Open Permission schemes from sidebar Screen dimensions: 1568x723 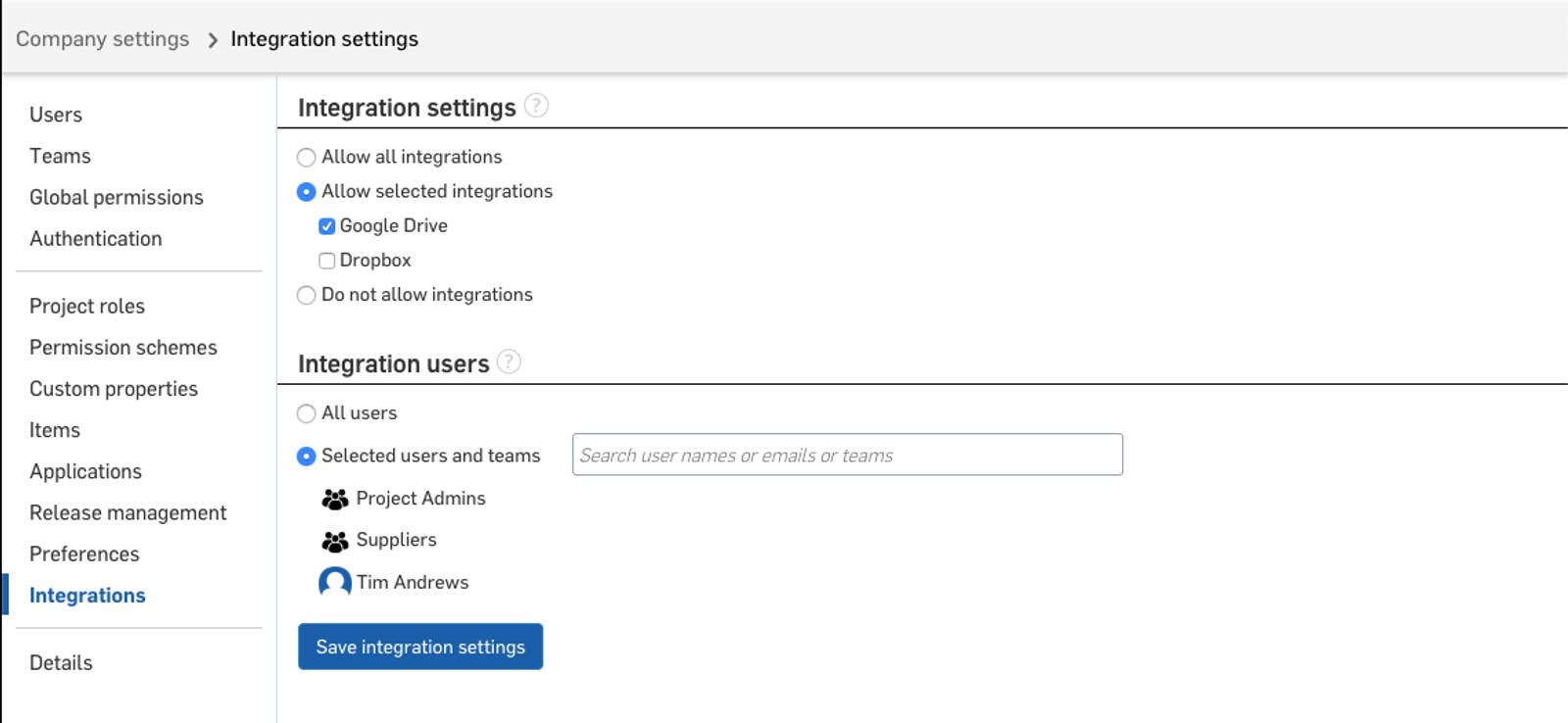tap(123, 348)
